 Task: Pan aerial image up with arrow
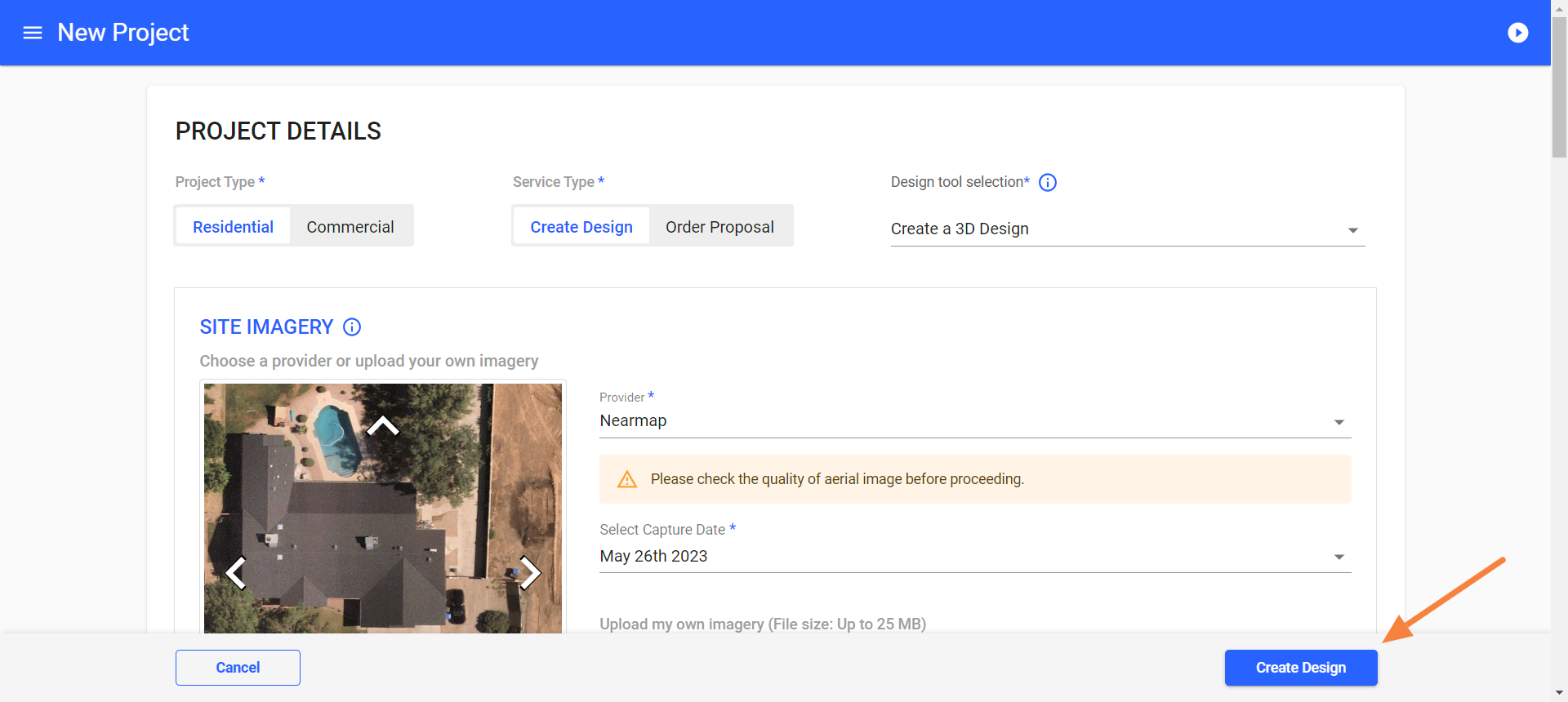(x=382, y=426)
